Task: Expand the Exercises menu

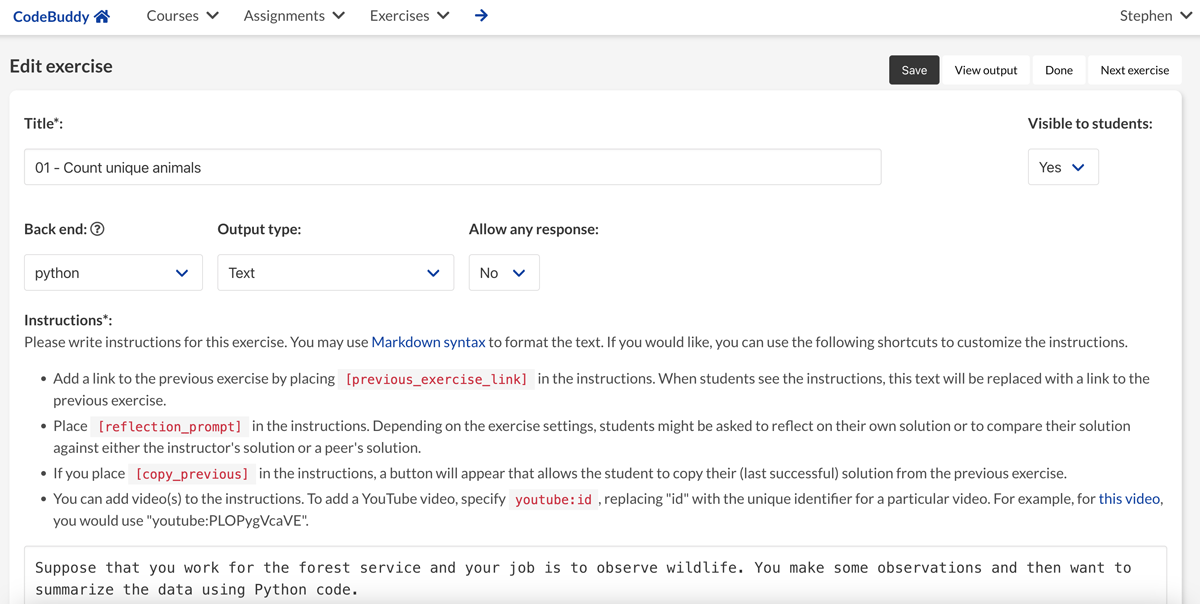Action: point(409,16)
